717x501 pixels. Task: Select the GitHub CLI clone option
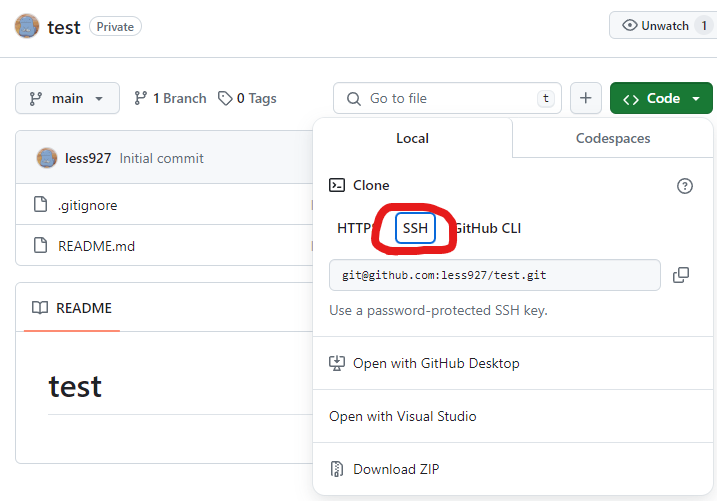[x=487, y=228]
